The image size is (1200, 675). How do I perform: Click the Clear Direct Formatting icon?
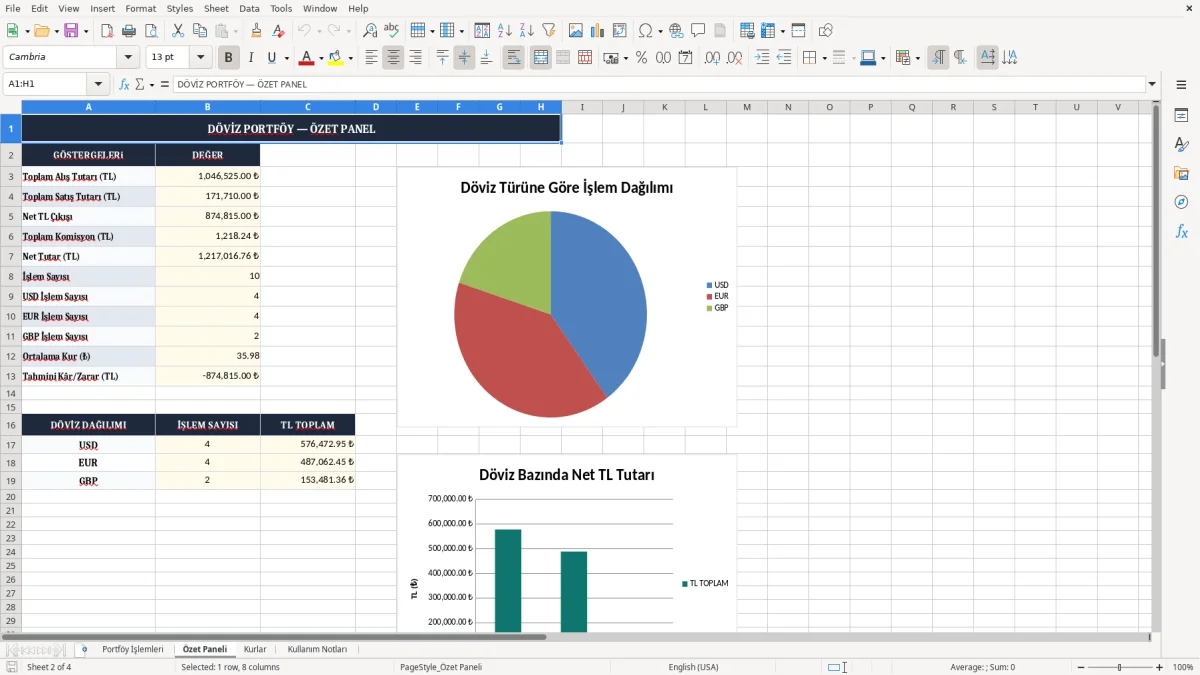(x=278, y=31)
